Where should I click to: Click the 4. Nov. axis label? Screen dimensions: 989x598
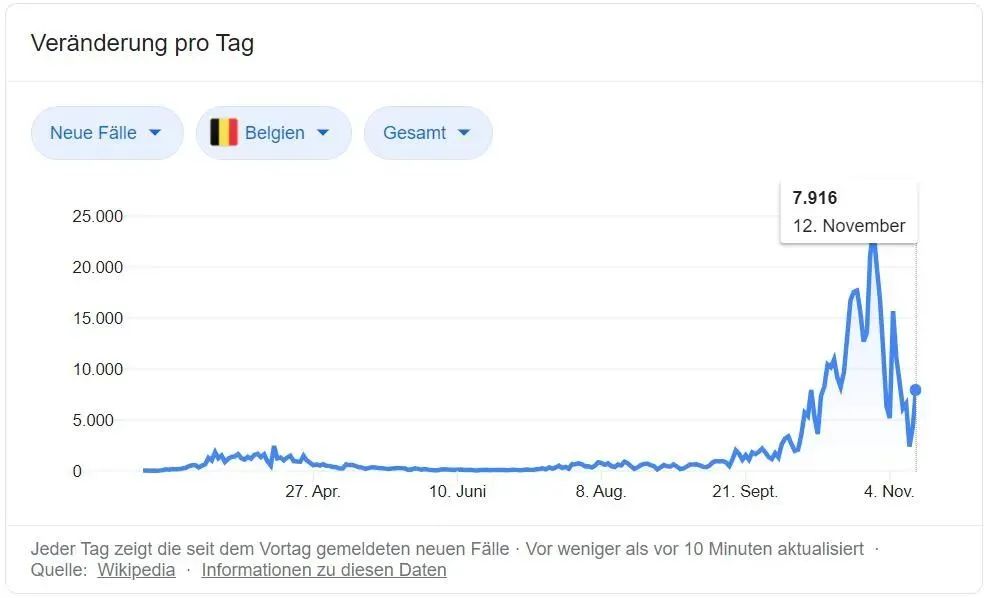tap(889, 491)
